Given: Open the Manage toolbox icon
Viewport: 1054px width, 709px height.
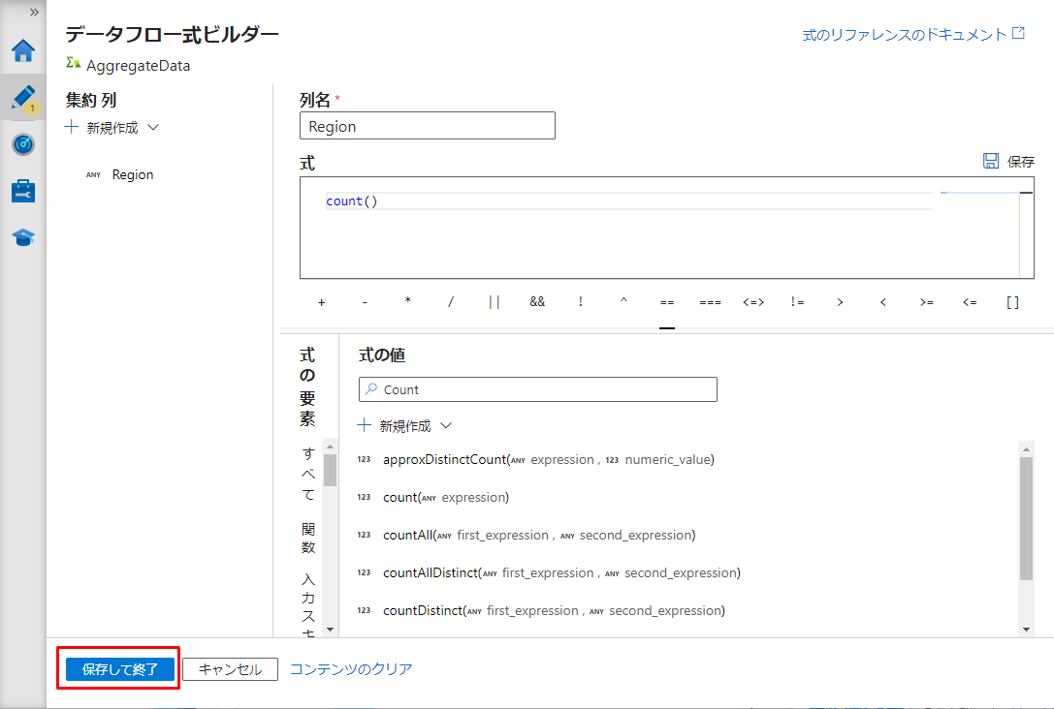Looking at the screenshot, I should pyautogui.click(x=23, y=190).
